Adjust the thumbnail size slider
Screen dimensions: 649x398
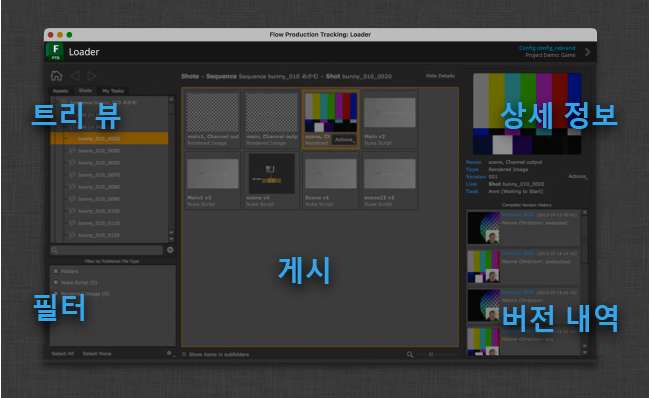coord(437,355)
